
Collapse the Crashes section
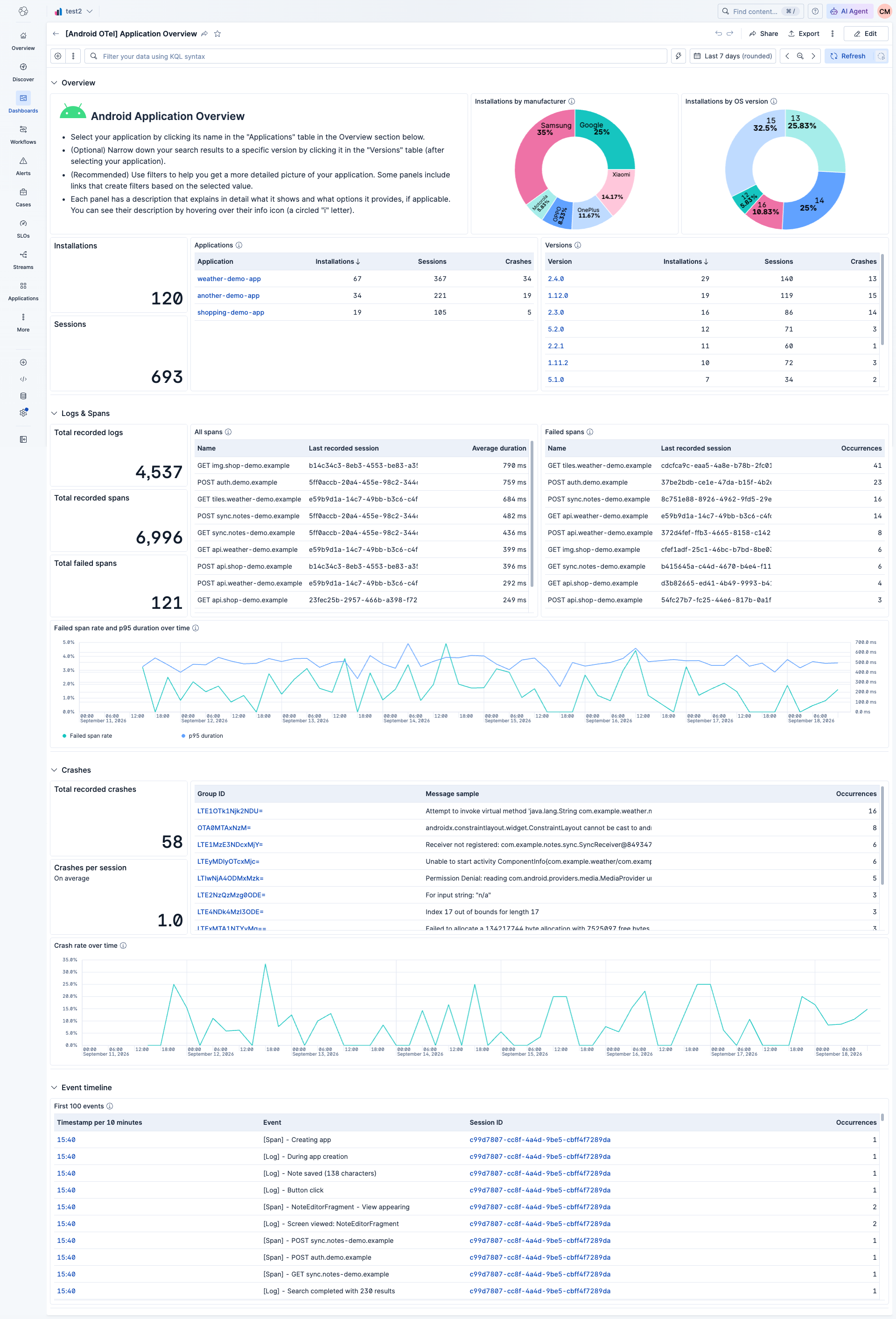click(x=55, y=770)
